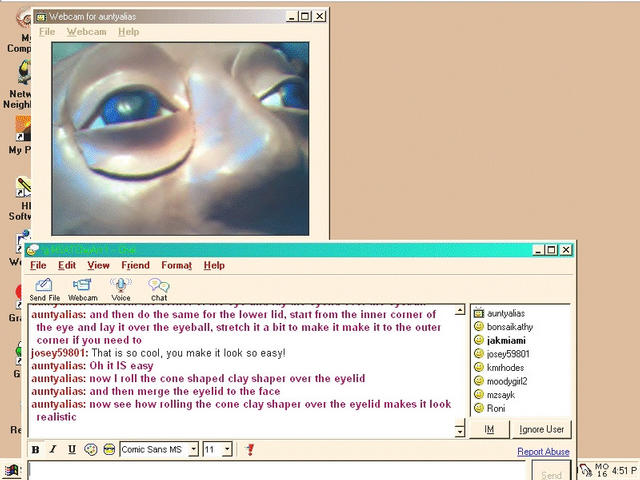Viewport: 640px width, 480px height.
Task: Toggle Underline text formatting
Action: point(72,449)
